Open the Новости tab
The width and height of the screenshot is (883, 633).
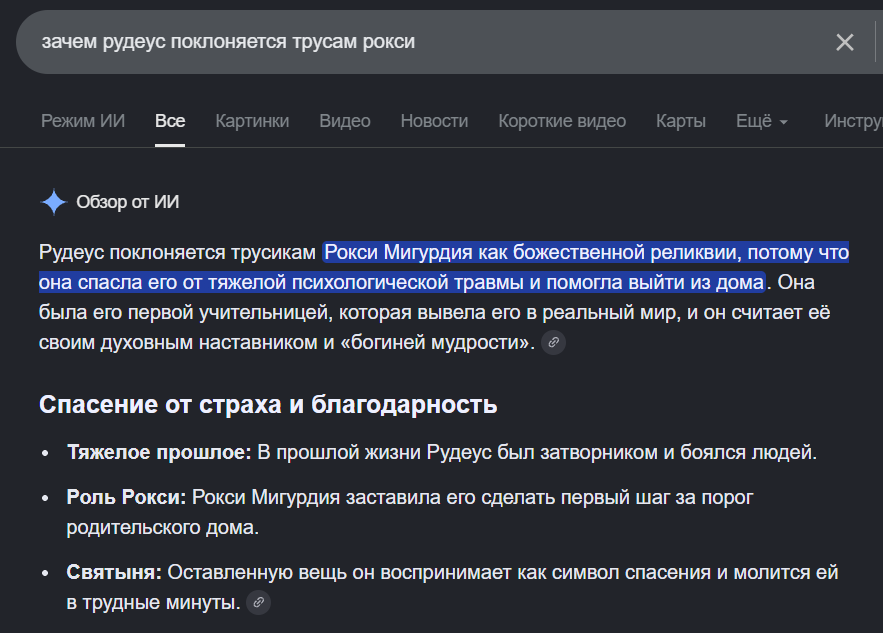pos(434,121)
